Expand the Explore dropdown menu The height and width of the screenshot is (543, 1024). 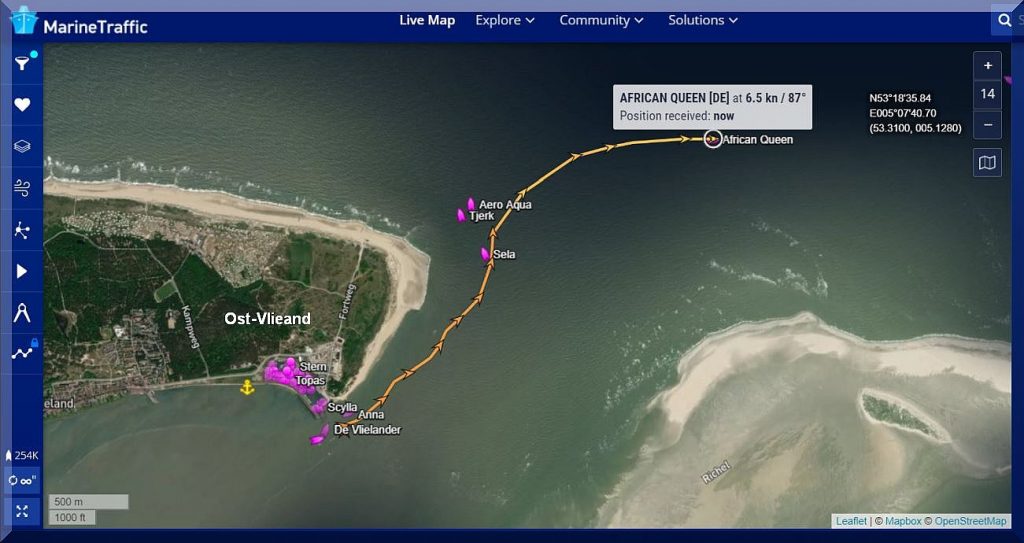click(x=505, y=20)
